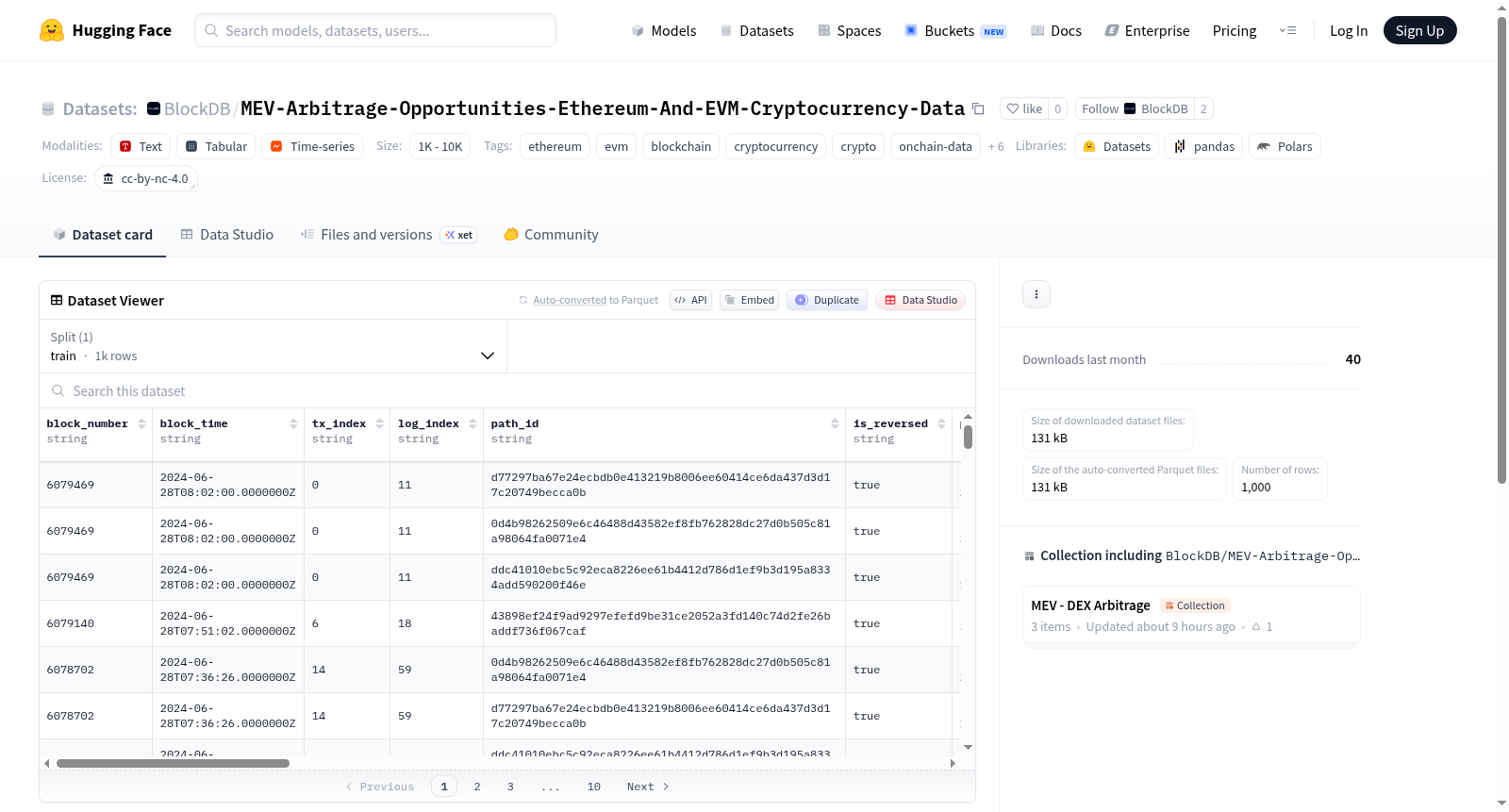The height and width of the screenshot is (812, 1509).
Task: Click the search magnifier icon in navbar
Action: point(211,31)
